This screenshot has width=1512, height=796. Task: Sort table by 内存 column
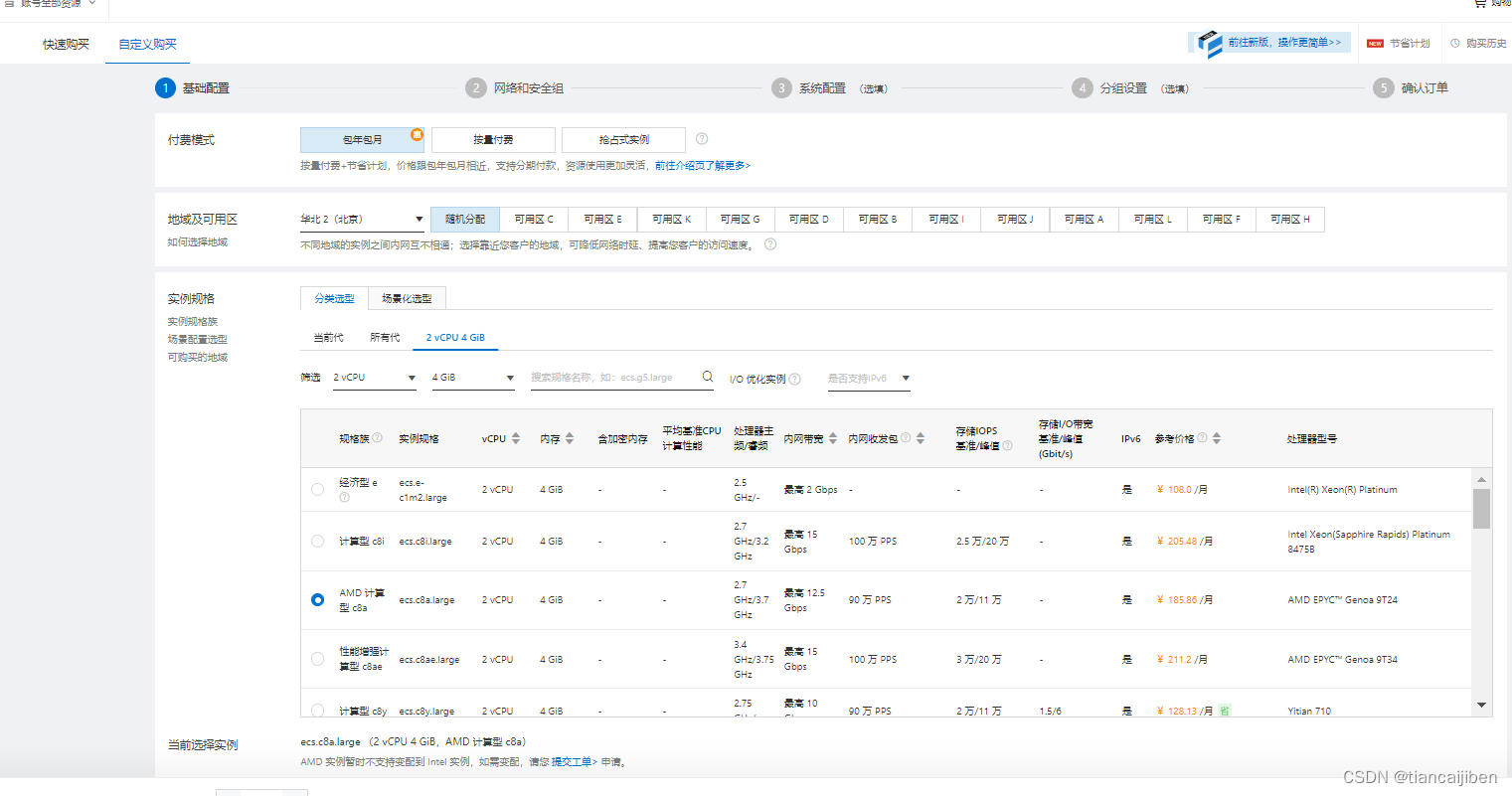click(570, 438)
